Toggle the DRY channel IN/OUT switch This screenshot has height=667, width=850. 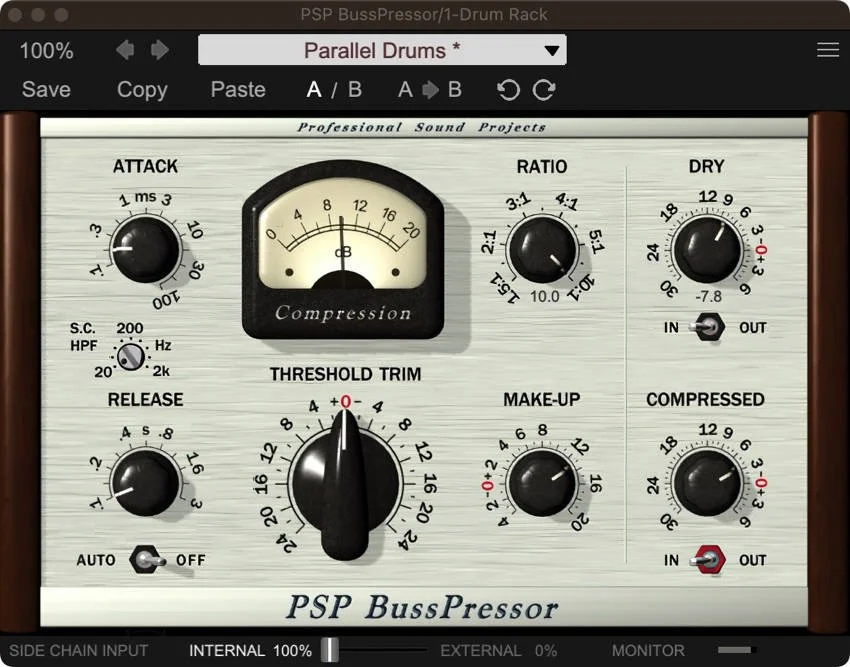click(x=710, y=327)
